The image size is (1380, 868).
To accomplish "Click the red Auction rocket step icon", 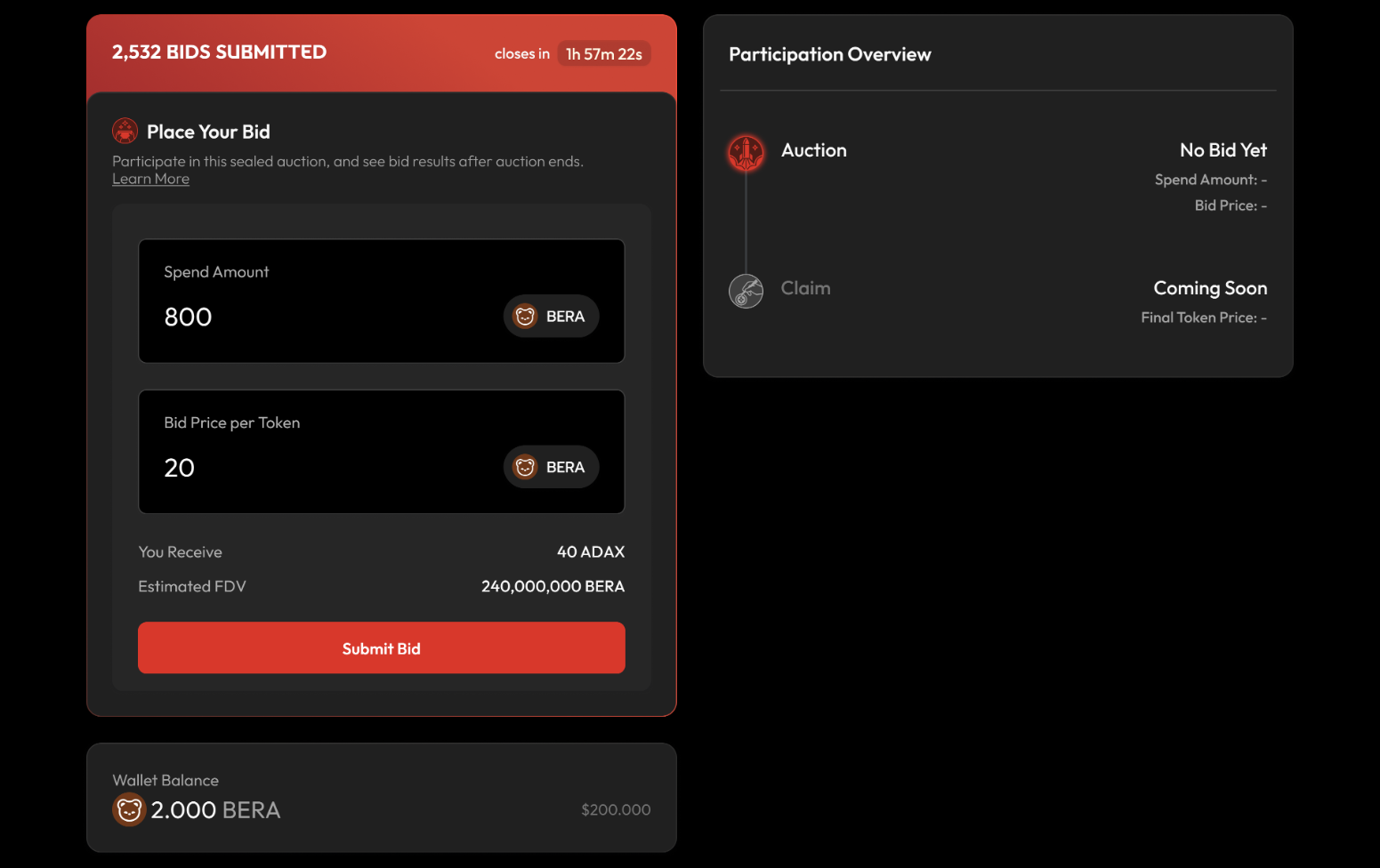I will (746, 153).
